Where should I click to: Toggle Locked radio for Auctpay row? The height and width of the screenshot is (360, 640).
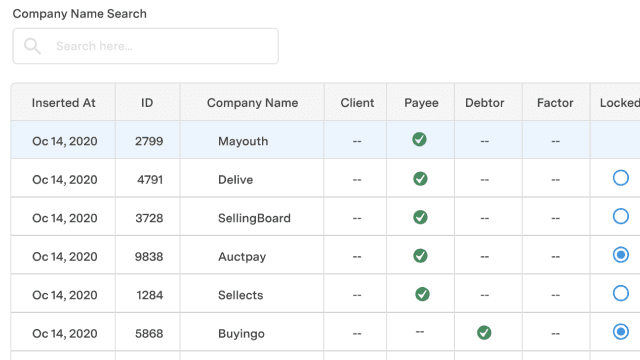coord(620,255)
